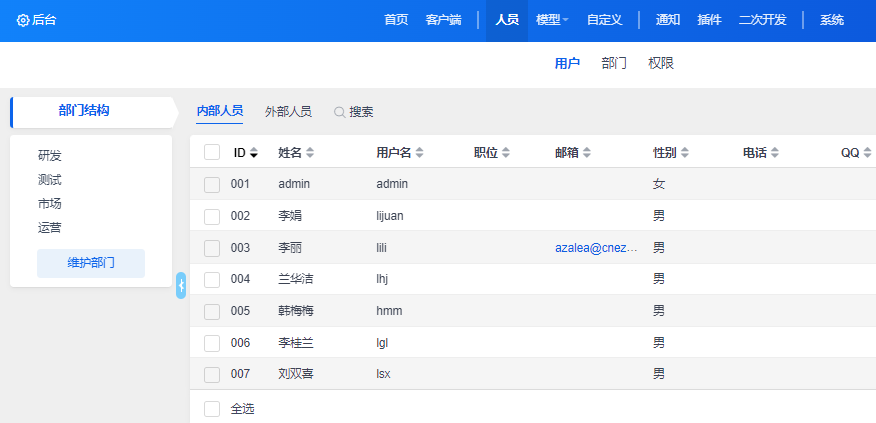
Task: Click the gear icon beside 后台
Action: [x=23, y=20]
